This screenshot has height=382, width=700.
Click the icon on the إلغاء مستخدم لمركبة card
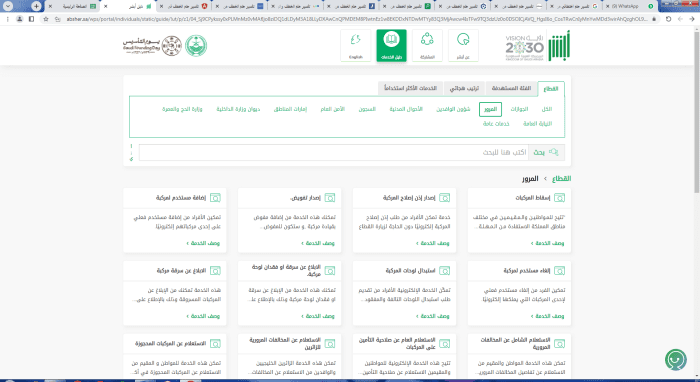[x=559, y=270]
